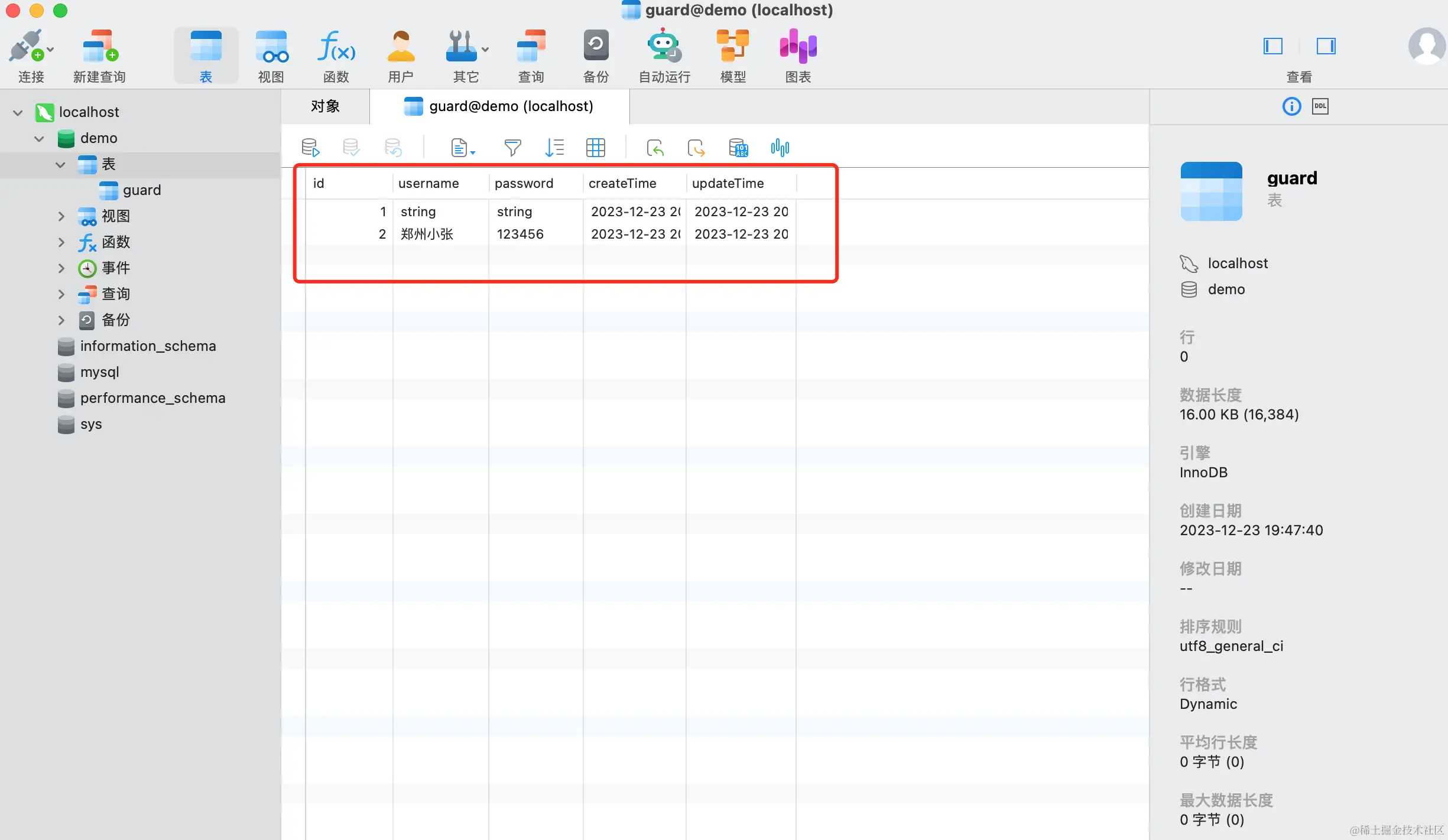Switch to grid view icon
This screenshot has height=840, width=1448.
[x=595, y=147]
